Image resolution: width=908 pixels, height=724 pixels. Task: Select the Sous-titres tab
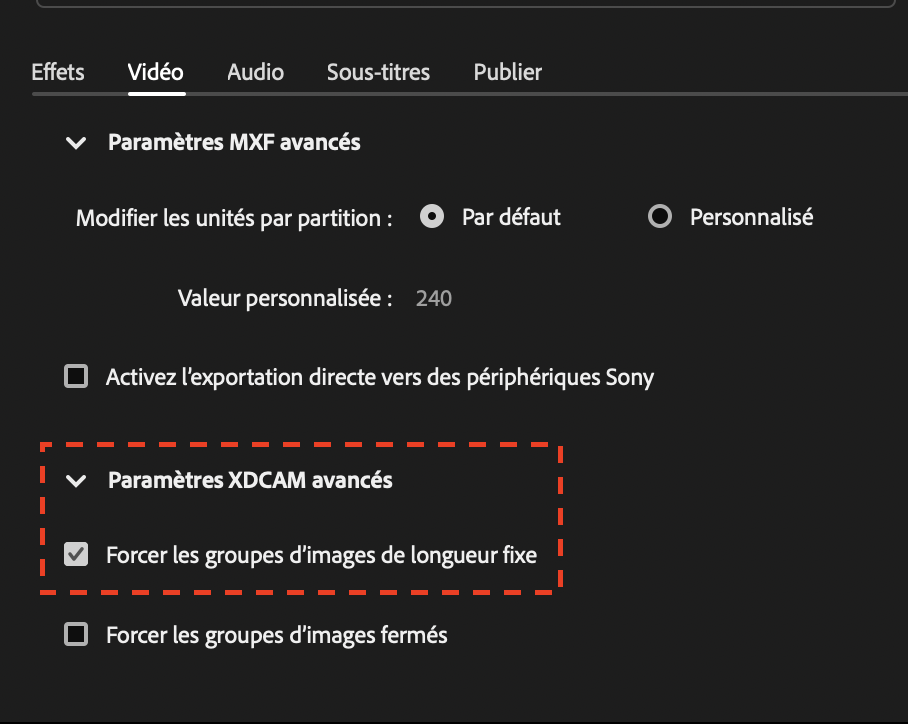pyautogui.click(x=377, y=71)
